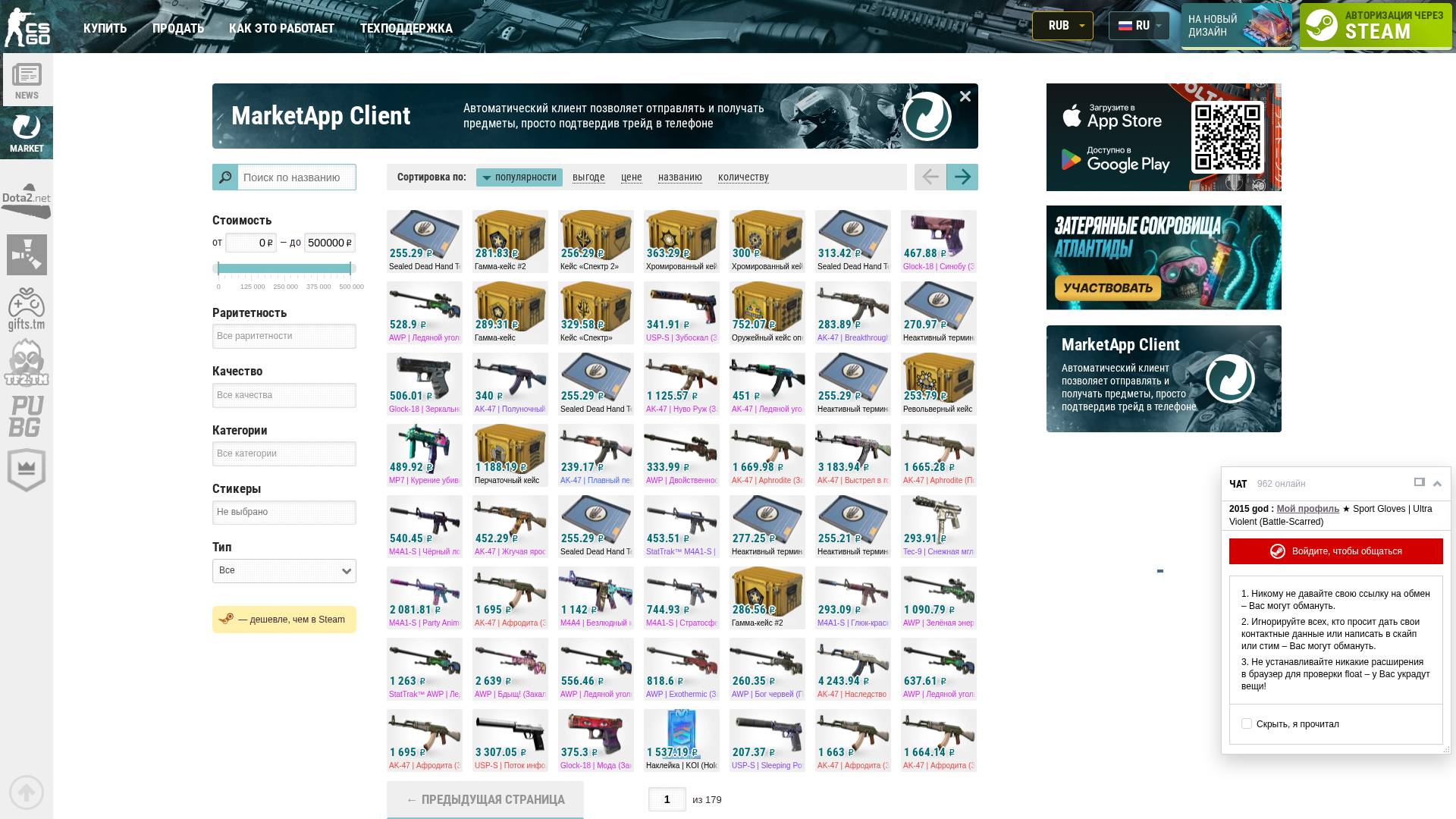Click the QR code image
The height and width of the screenshot is (819, 1456).
1228,137
